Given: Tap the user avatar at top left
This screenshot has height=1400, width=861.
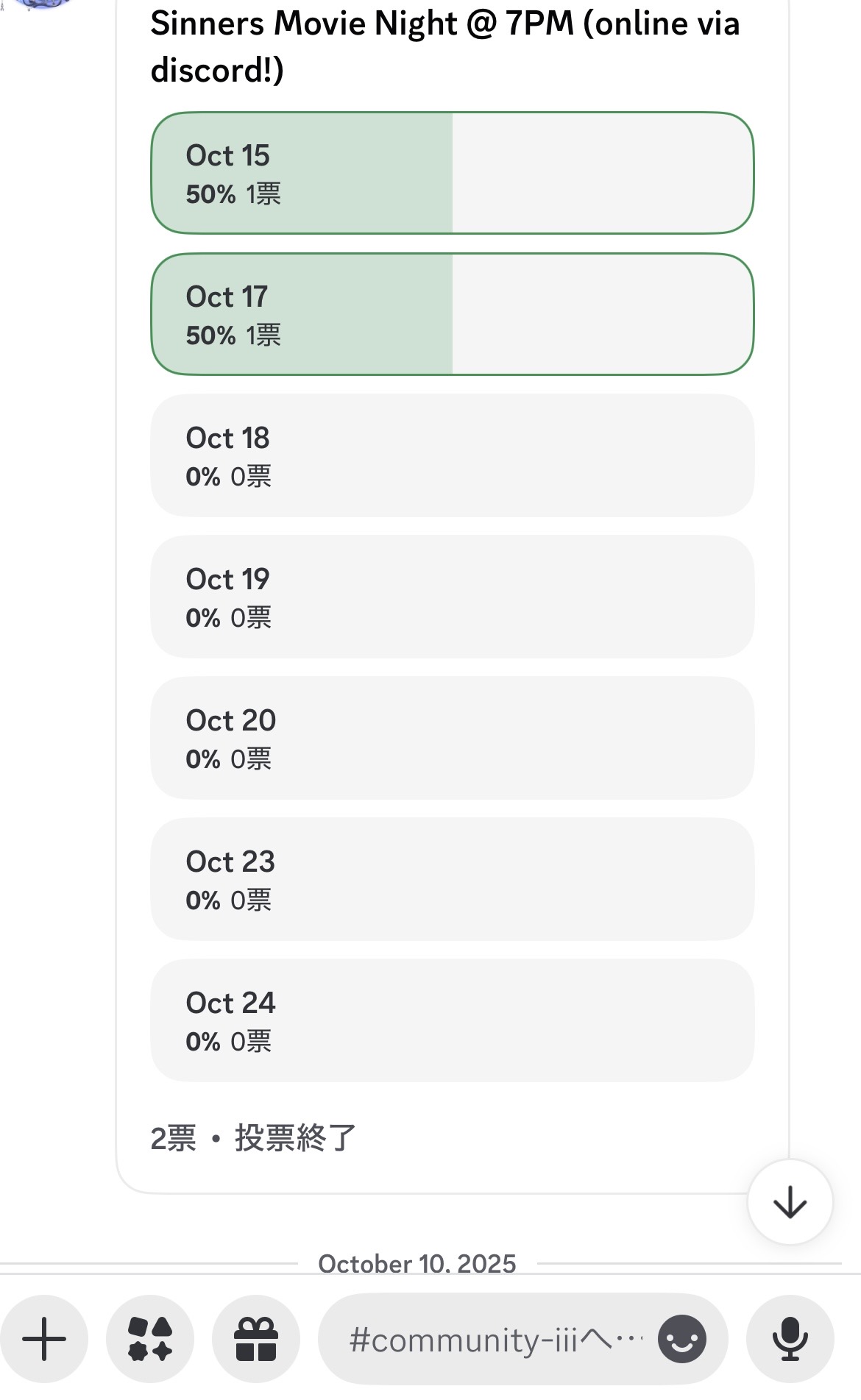Looking at the screenshot, I should [40, 4].
